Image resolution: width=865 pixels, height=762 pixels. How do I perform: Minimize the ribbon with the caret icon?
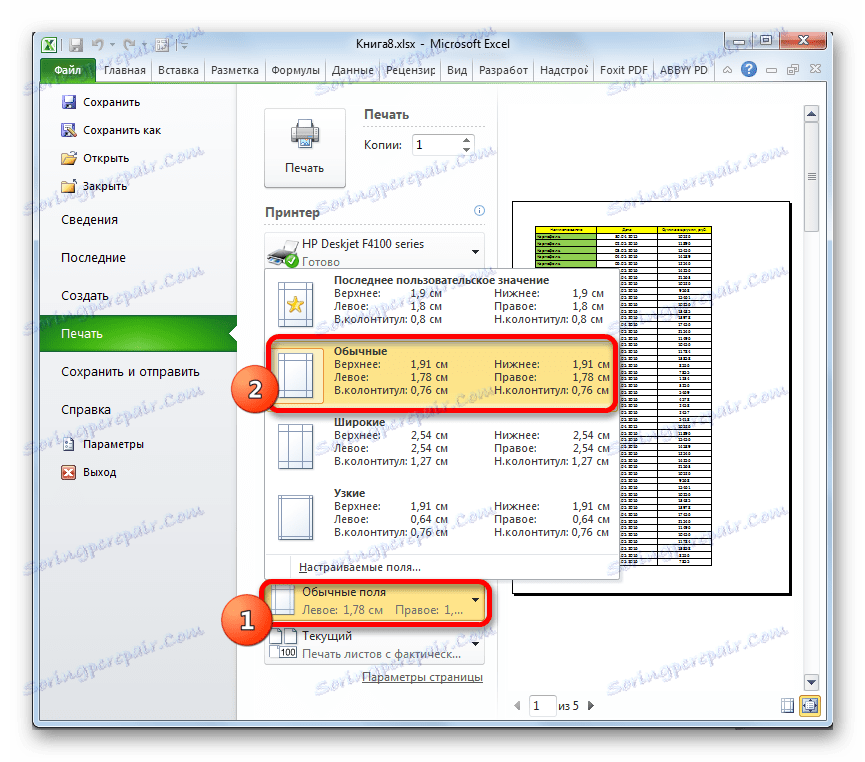pyautogui.click(x=728, y=70)
